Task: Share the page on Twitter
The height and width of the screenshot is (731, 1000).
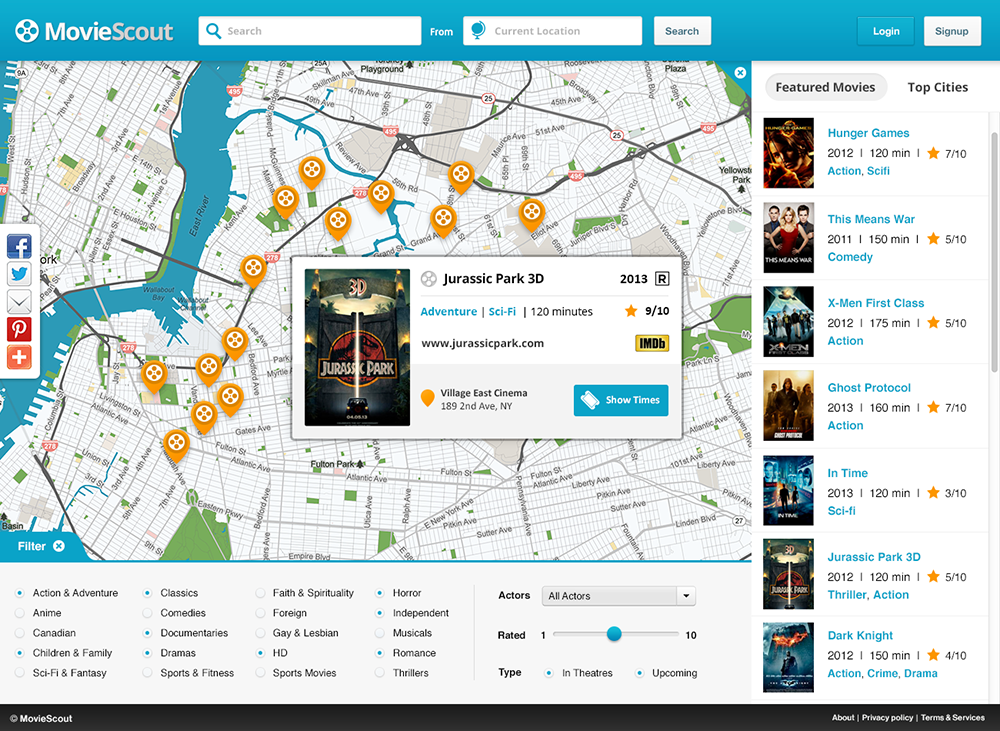Action: point(19,274)
